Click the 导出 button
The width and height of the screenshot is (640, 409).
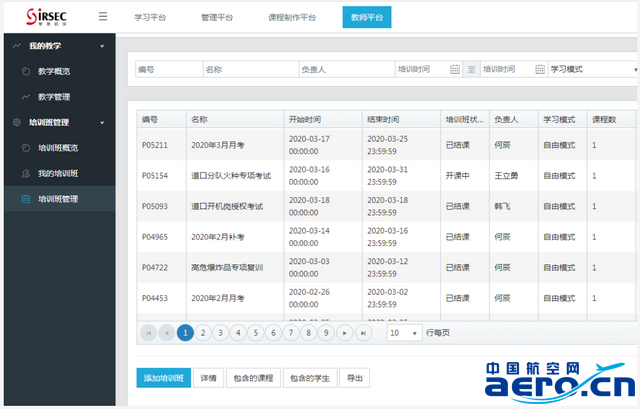pos(354,378)
